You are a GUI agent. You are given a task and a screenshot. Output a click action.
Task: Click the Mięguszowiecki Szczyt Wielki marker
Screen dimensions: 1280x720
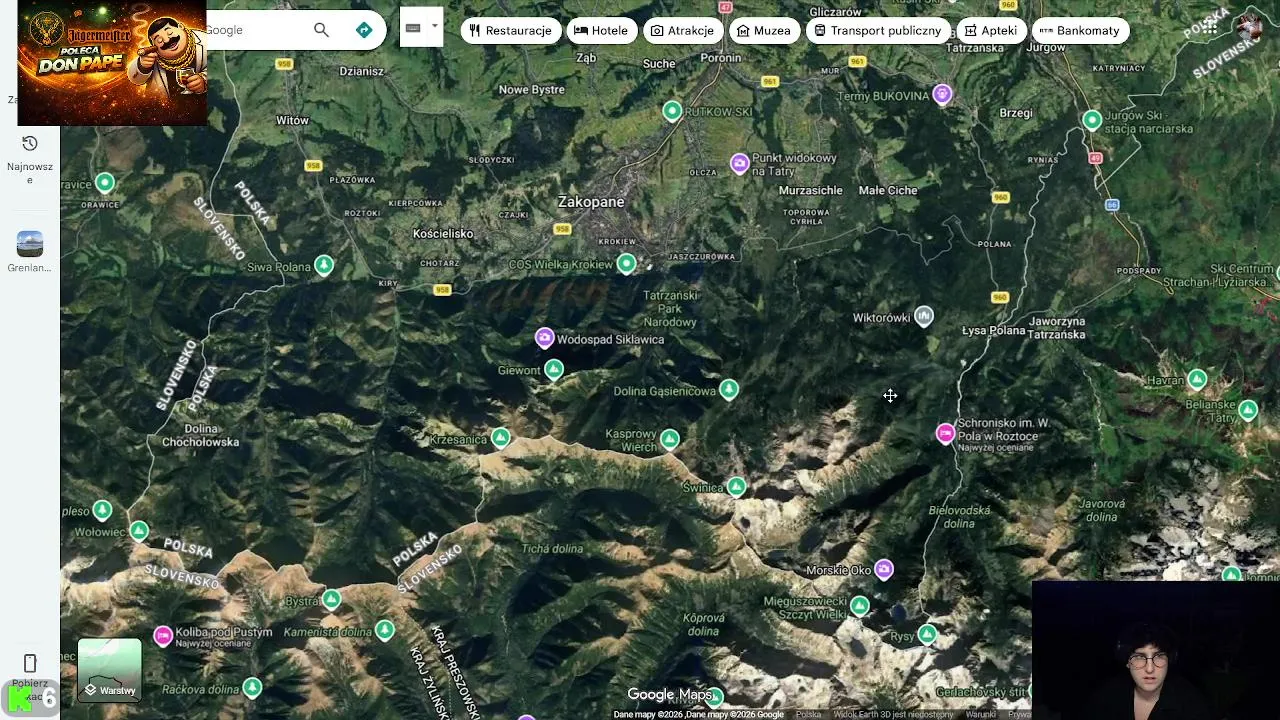pos(860,606)
